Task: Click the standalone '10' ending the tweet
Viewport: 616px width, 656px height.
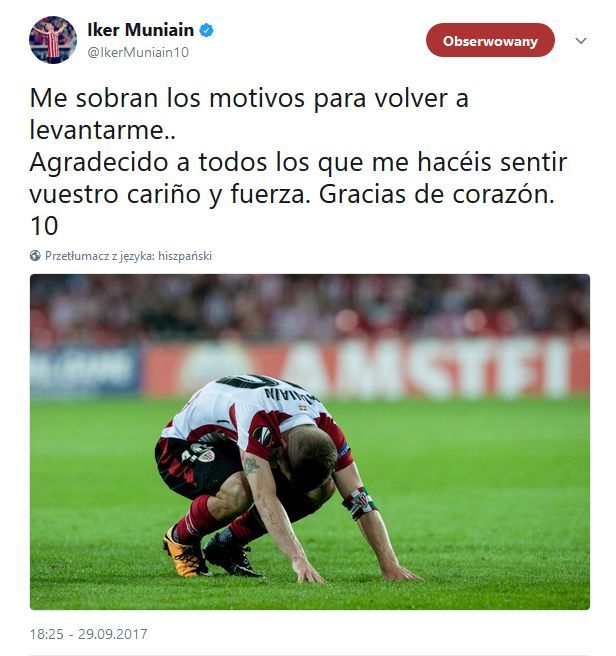Action: coord(44,226)
